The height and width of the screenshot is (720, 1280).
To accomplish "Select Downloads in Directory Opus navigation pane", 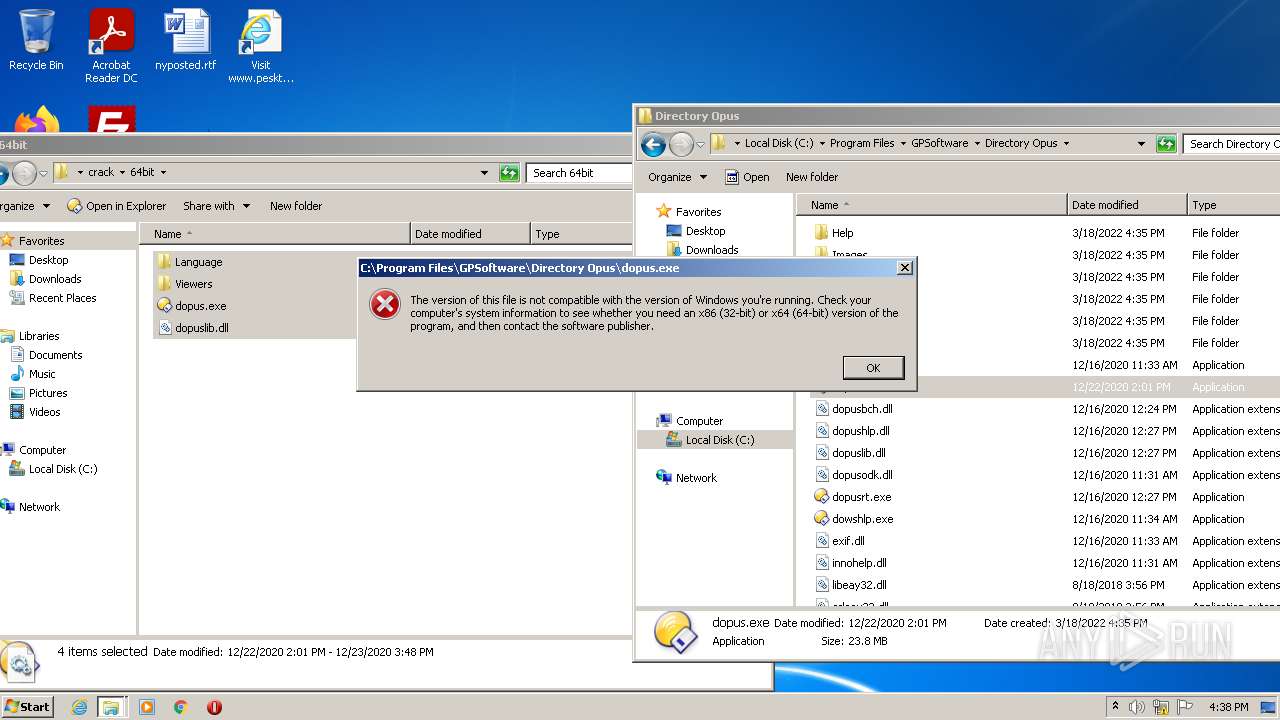I will pos(703,250).
